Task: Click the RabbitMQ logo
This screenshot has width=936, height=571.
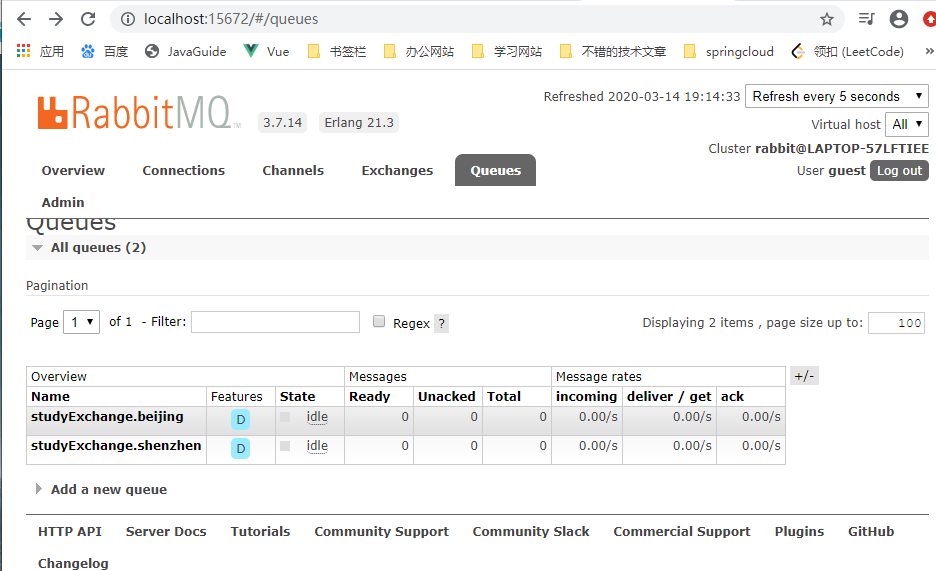Action: point(137,112)
